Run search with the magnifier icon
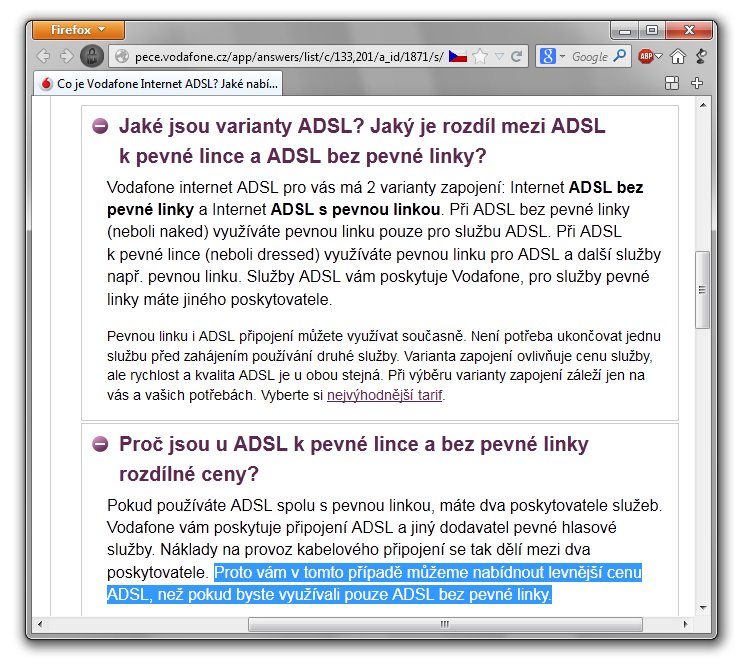 (x=620, y=56)
